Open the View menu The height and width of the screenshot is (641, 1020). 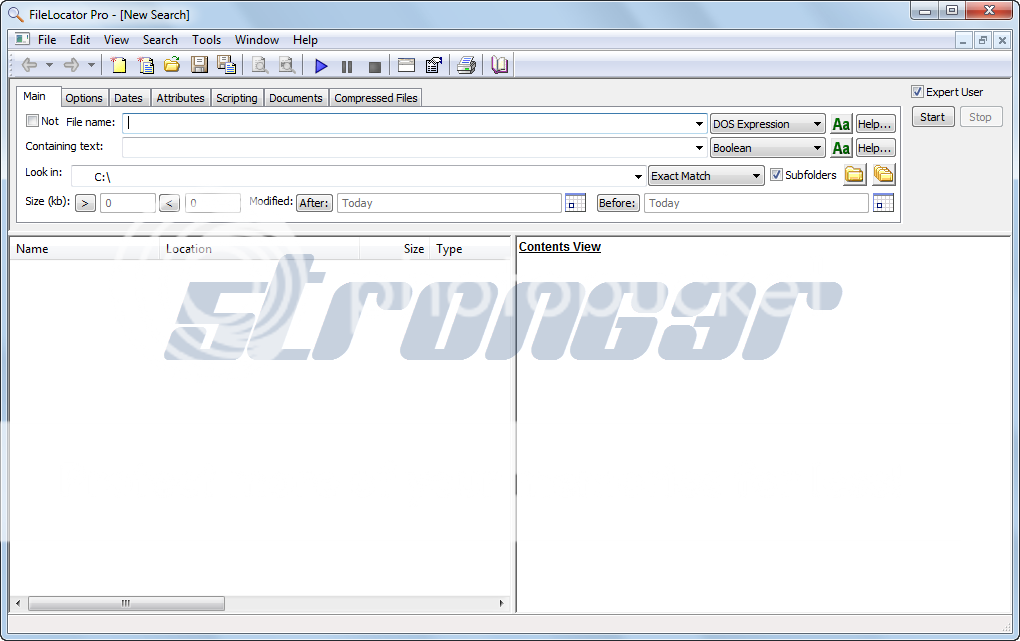point(116,40)
